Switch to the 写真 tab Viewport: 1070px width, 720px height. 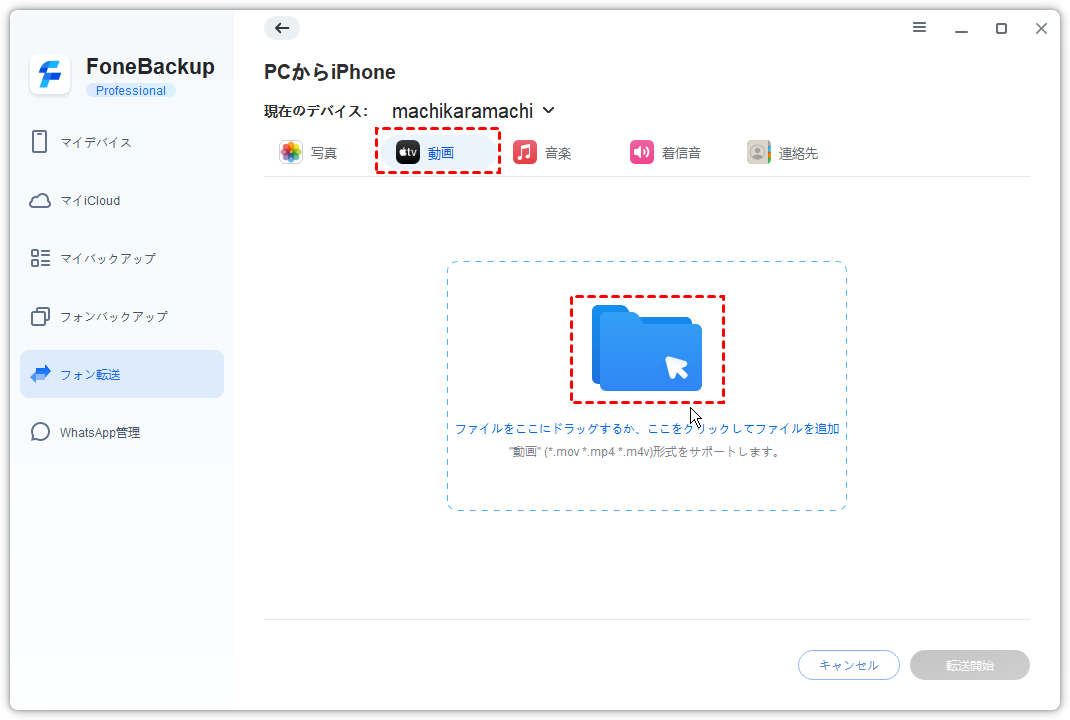click(x=308, y=152)
